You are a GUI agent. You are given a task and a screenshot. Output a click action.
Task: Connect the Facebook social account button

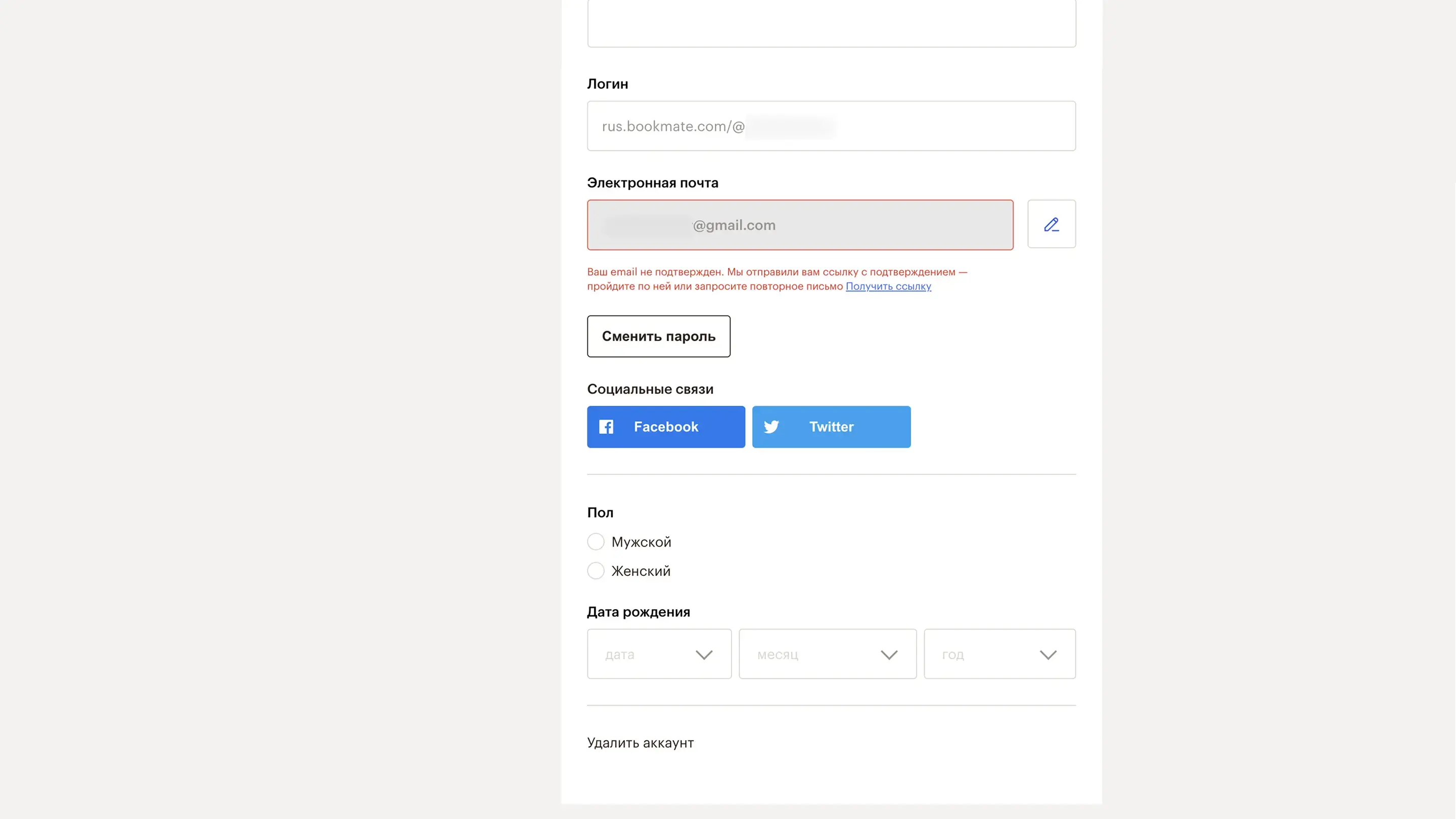(x=666, y=427)
